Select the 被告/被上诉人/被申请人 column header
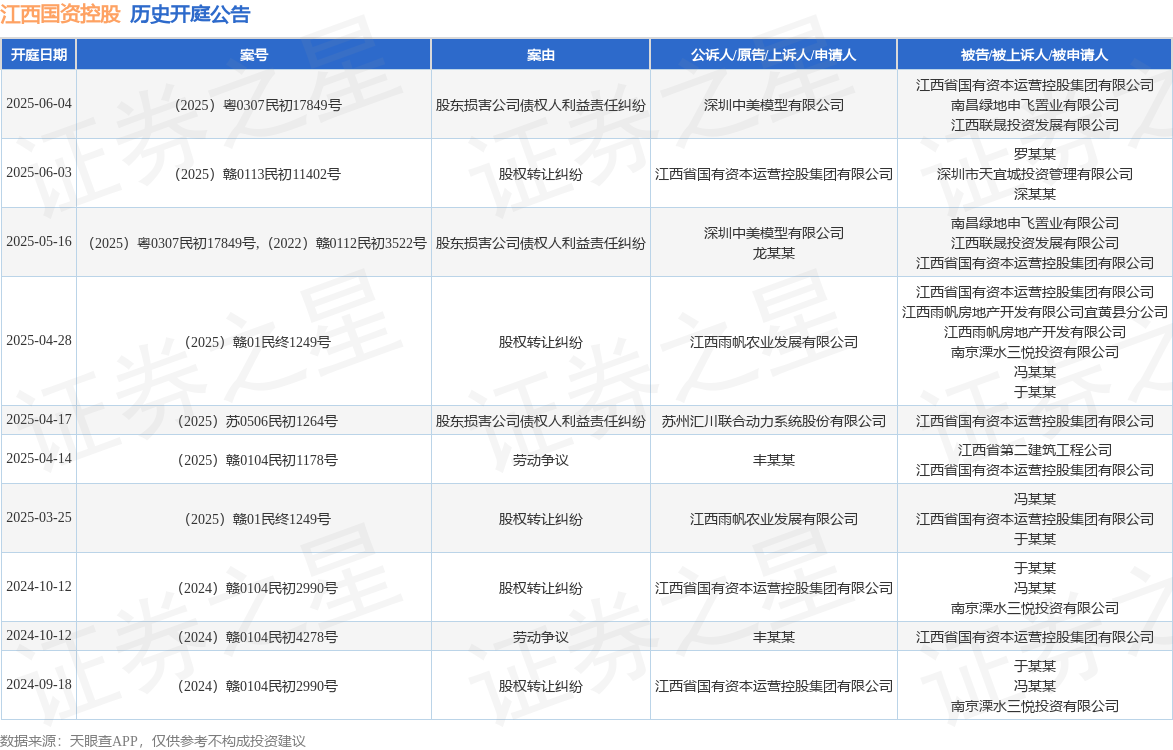Viewport: 1173px width, 750px height. (x=1035, y=55)
